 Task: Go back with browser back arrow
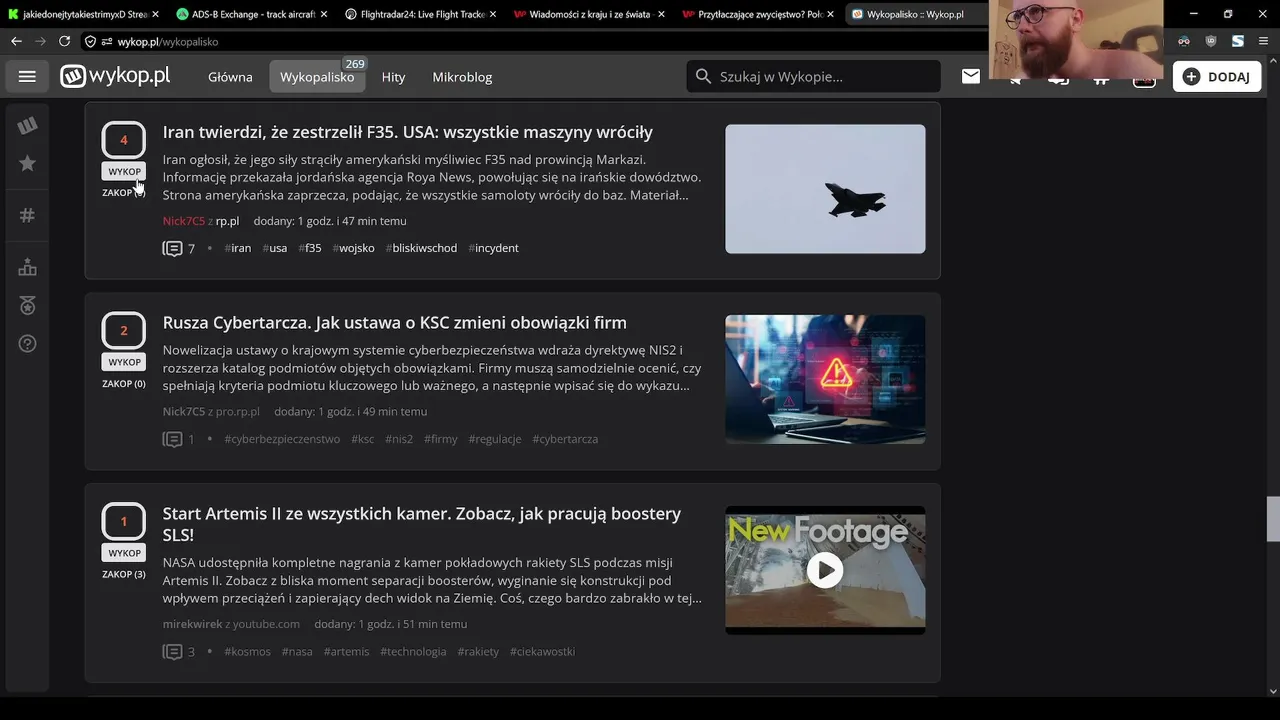click(x=16, y=41)
